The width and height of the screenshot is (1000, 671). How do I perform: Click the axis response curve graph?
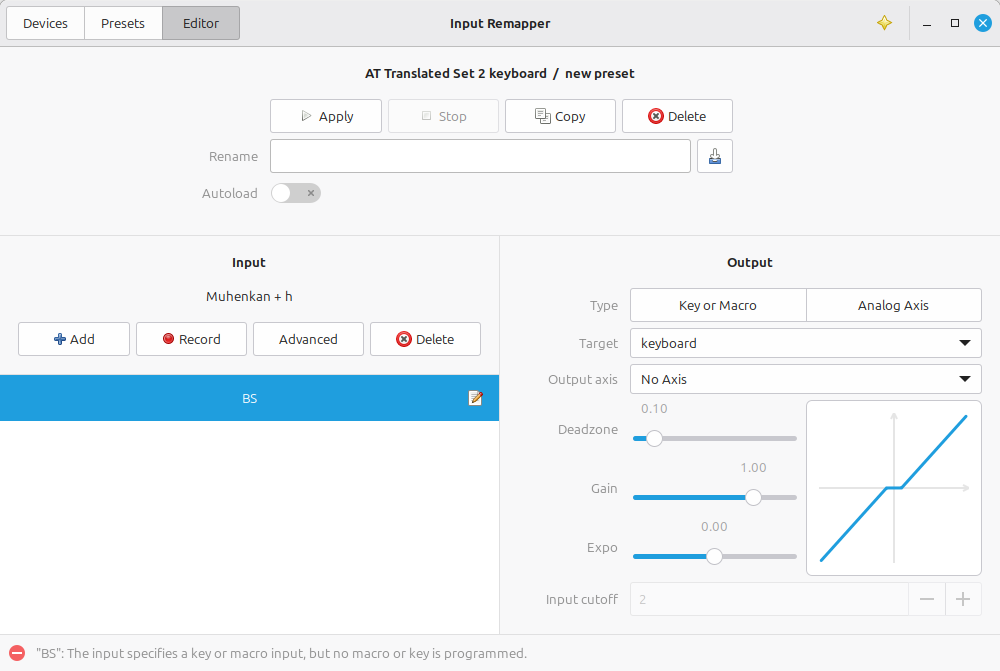pos(893,488)
